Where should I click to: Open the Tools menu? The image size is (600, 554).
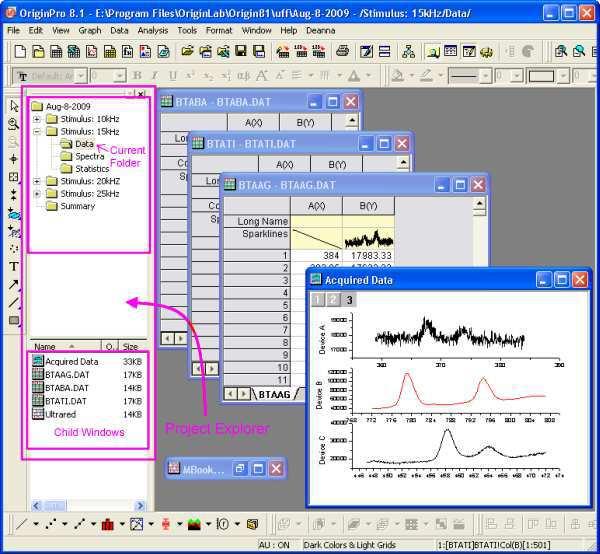click(187, 30)
